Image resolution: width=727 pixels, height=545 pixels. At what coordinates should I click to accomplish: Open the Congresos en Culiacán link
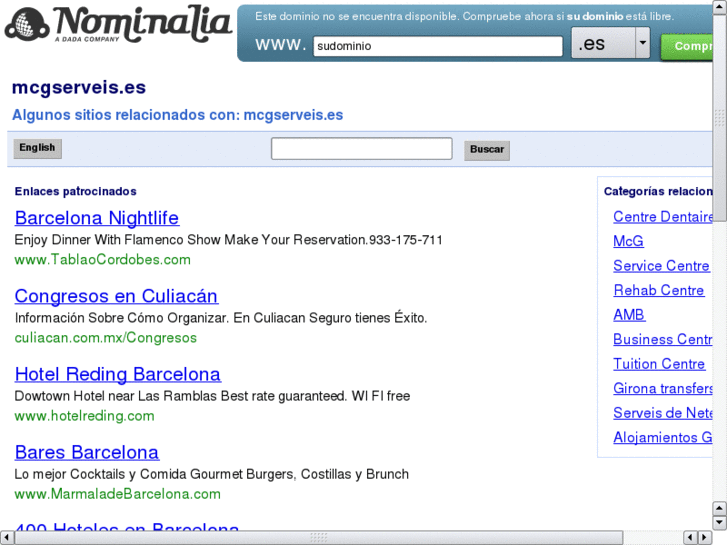pos(116,296)
